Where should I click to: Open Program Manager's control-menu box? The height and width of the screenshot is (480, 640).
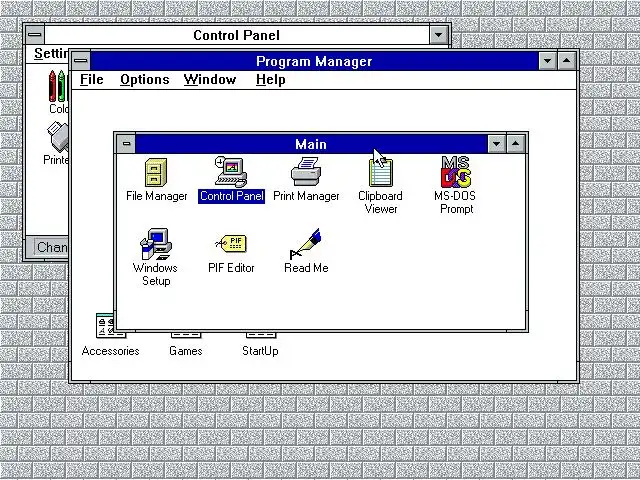(x=81, y=61)
